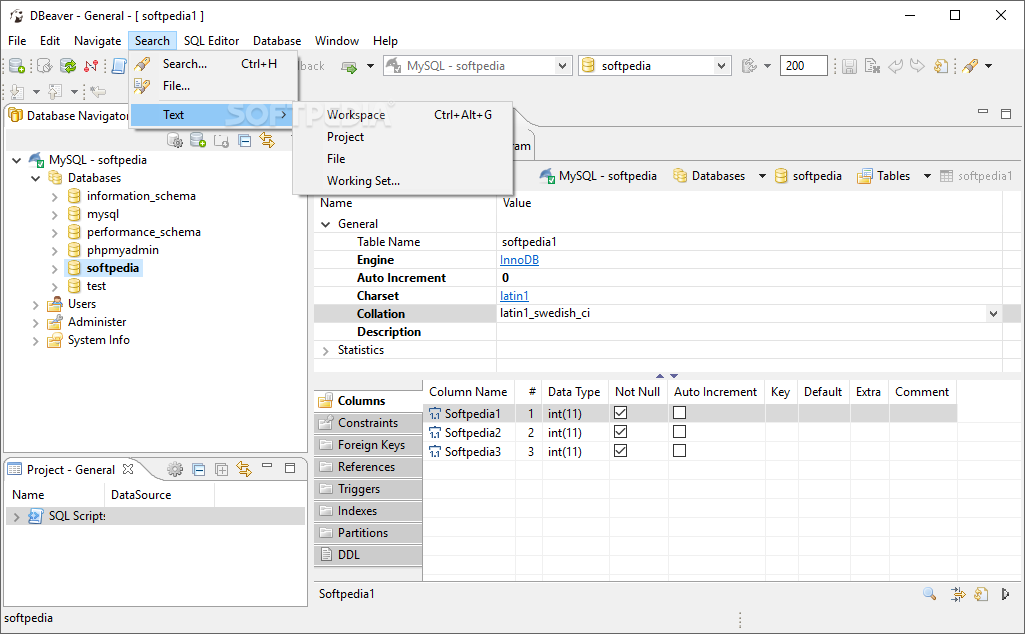This screenshot has height=634, width=1025.
Task: Collapse the General properties group
Action: tap(326, 224)
